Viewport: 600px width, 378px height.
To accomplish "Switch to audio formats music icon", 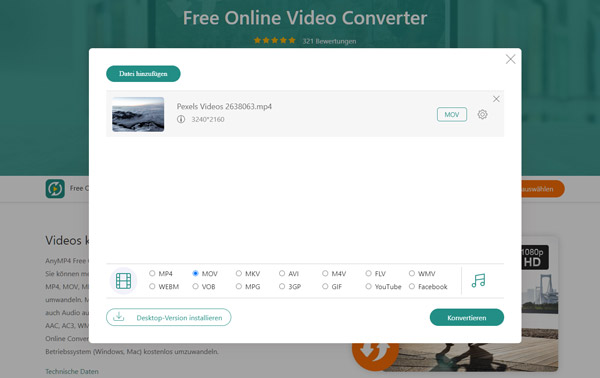I will 478,280.
